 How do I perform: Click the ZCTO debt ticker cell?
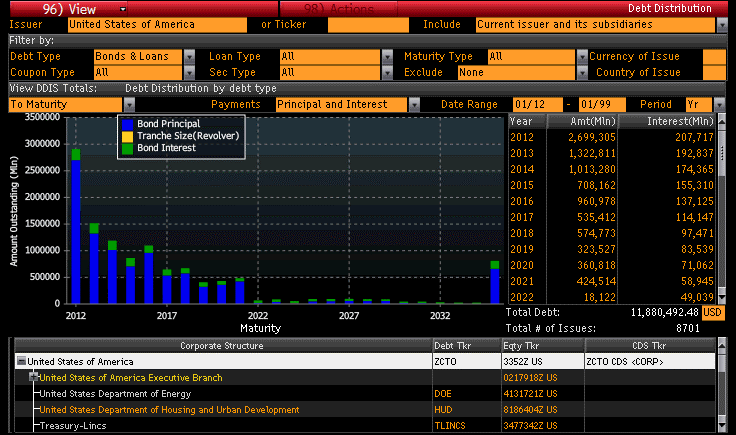pos(467,362)
